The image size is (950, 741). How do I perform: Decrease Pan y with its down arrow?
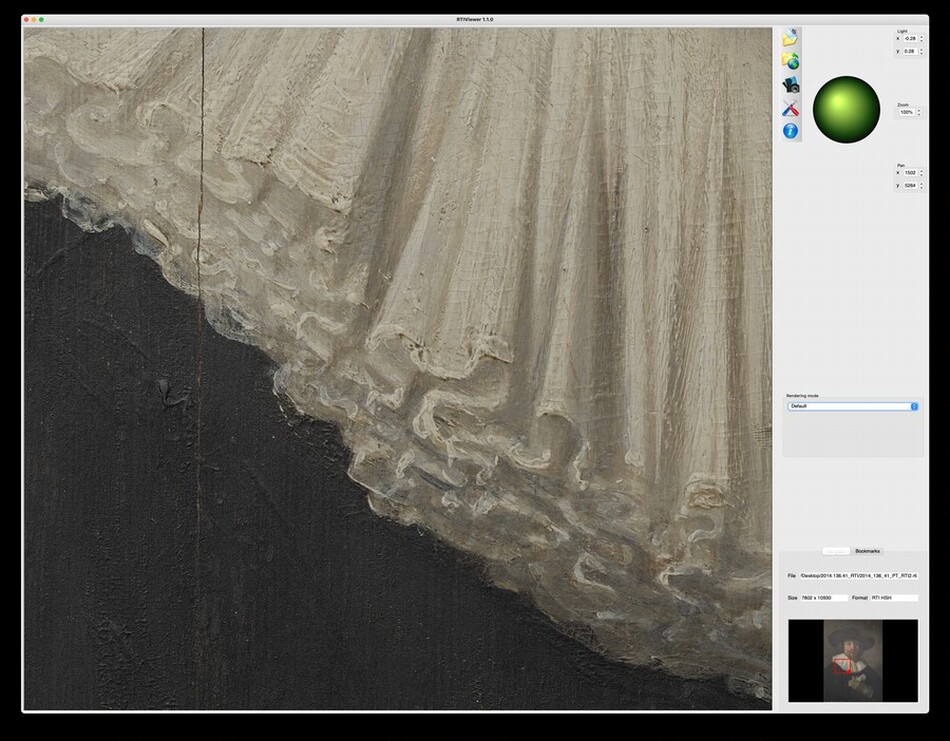(922, 187)
